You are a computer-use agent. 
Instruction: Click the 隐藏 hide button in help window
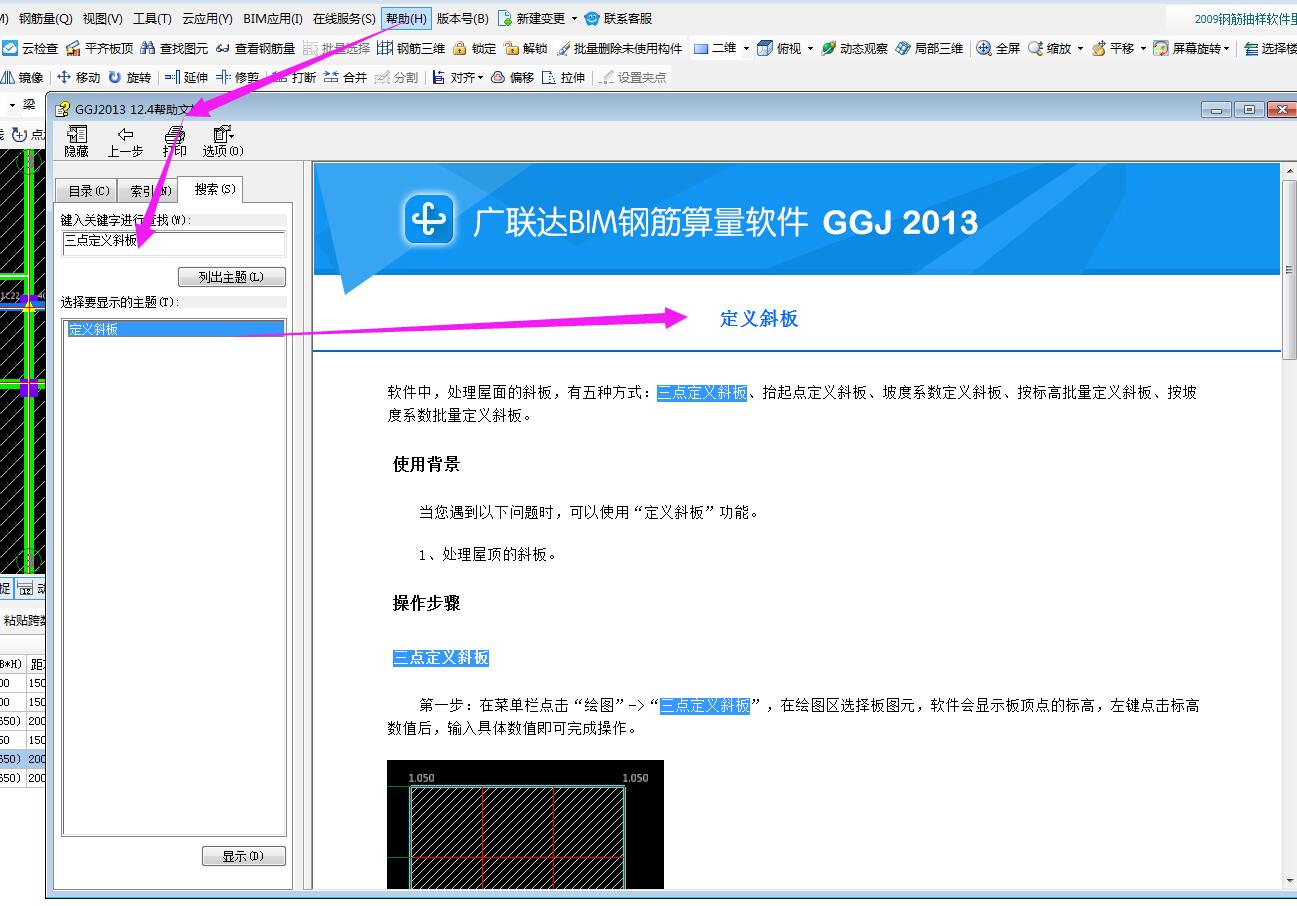(76, 141)
